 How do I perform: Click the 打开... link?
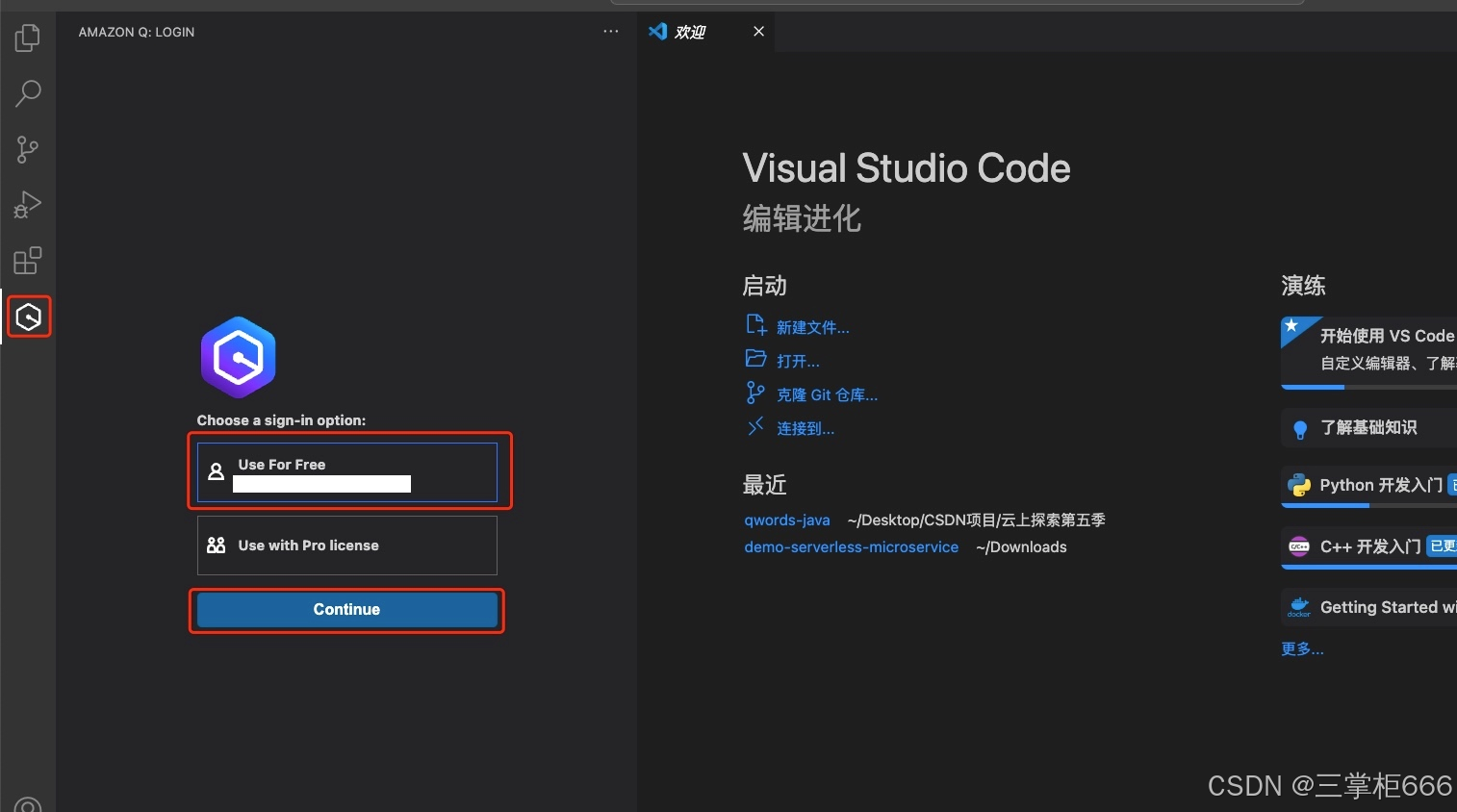click(799, 362)
